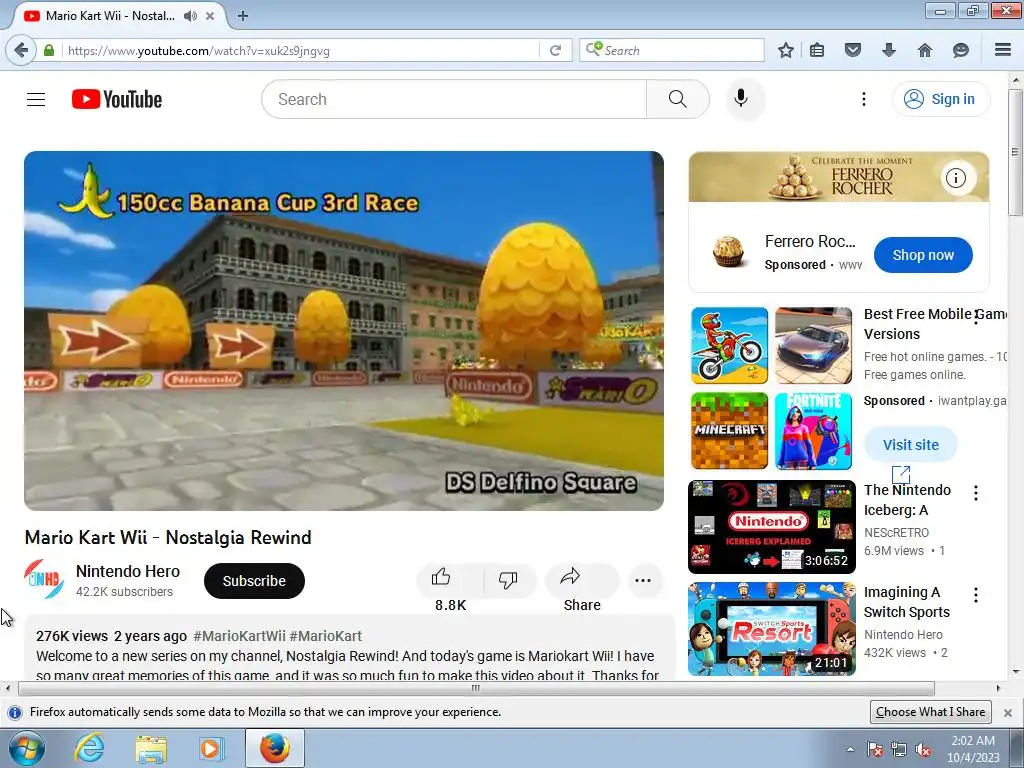
Task: Share the Mario Kart Wii video
Action: click(582, 581)
